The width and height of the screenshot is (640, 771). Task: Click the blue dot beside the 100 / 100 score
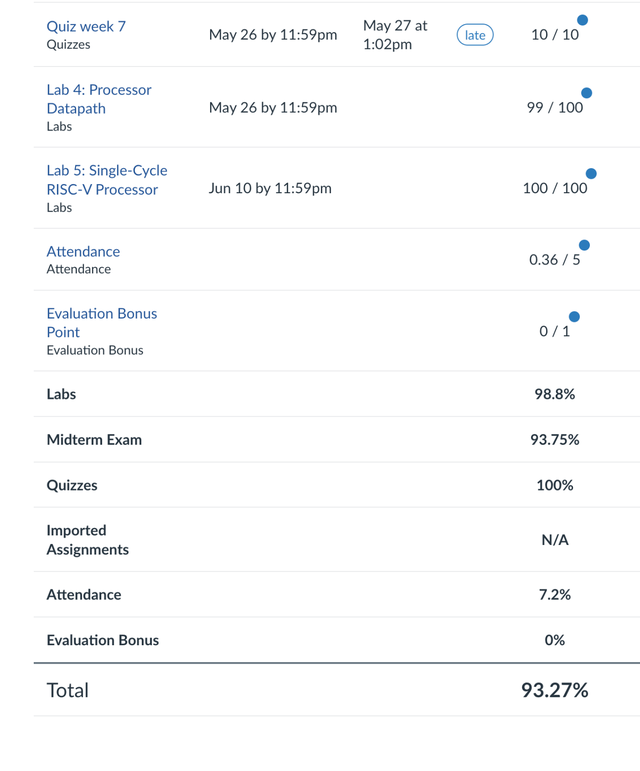coord(591,174)
